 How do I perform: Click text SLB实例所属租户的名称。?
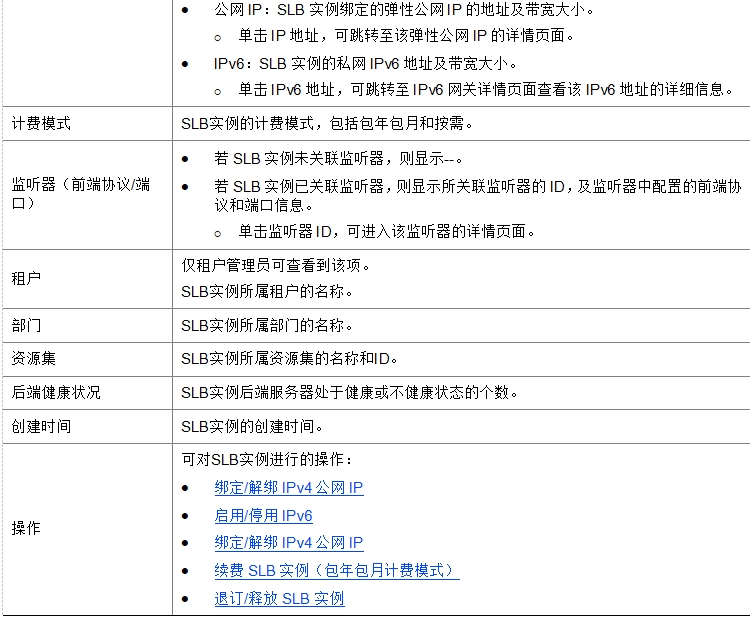tap(267, 291)
